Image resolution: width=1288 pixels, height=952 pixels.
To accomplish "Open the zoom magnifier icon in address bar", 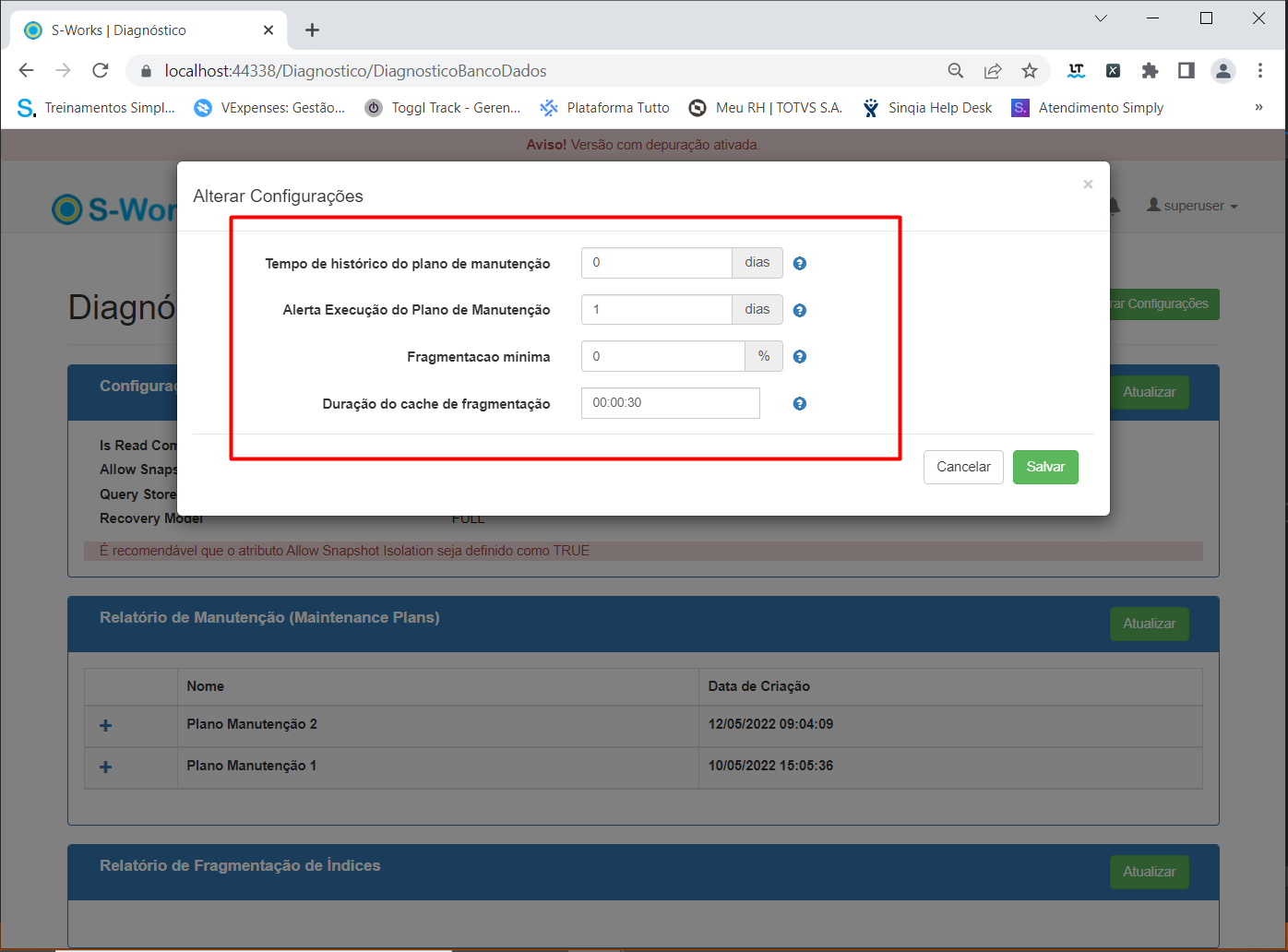I will (956, 71).
